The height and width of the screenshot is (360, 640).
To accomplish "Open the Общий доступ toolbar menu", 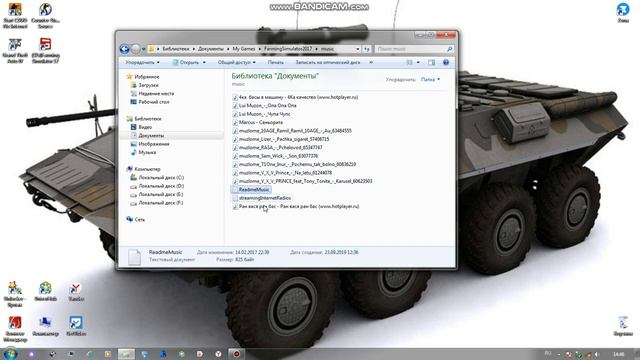I will [x=237, y=62].
